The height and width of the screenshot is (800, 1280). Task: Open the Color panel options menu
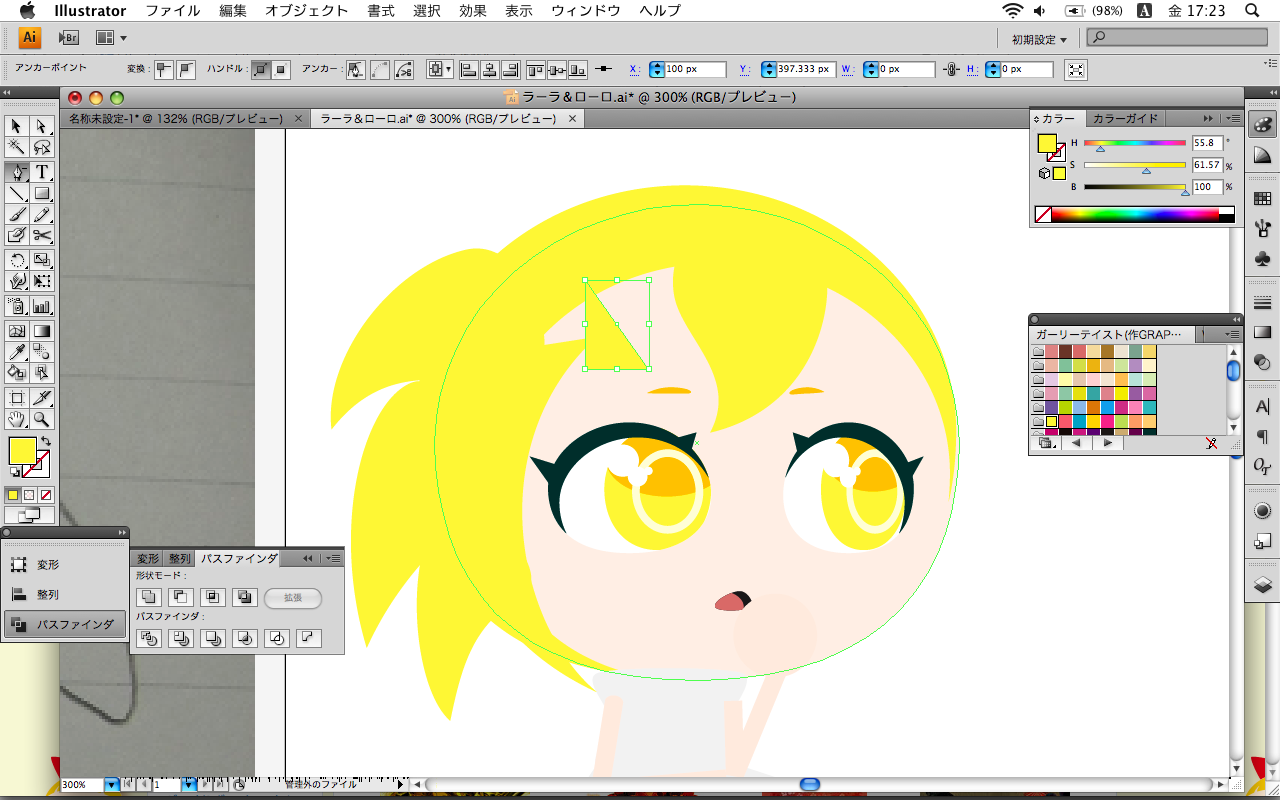1233,118
